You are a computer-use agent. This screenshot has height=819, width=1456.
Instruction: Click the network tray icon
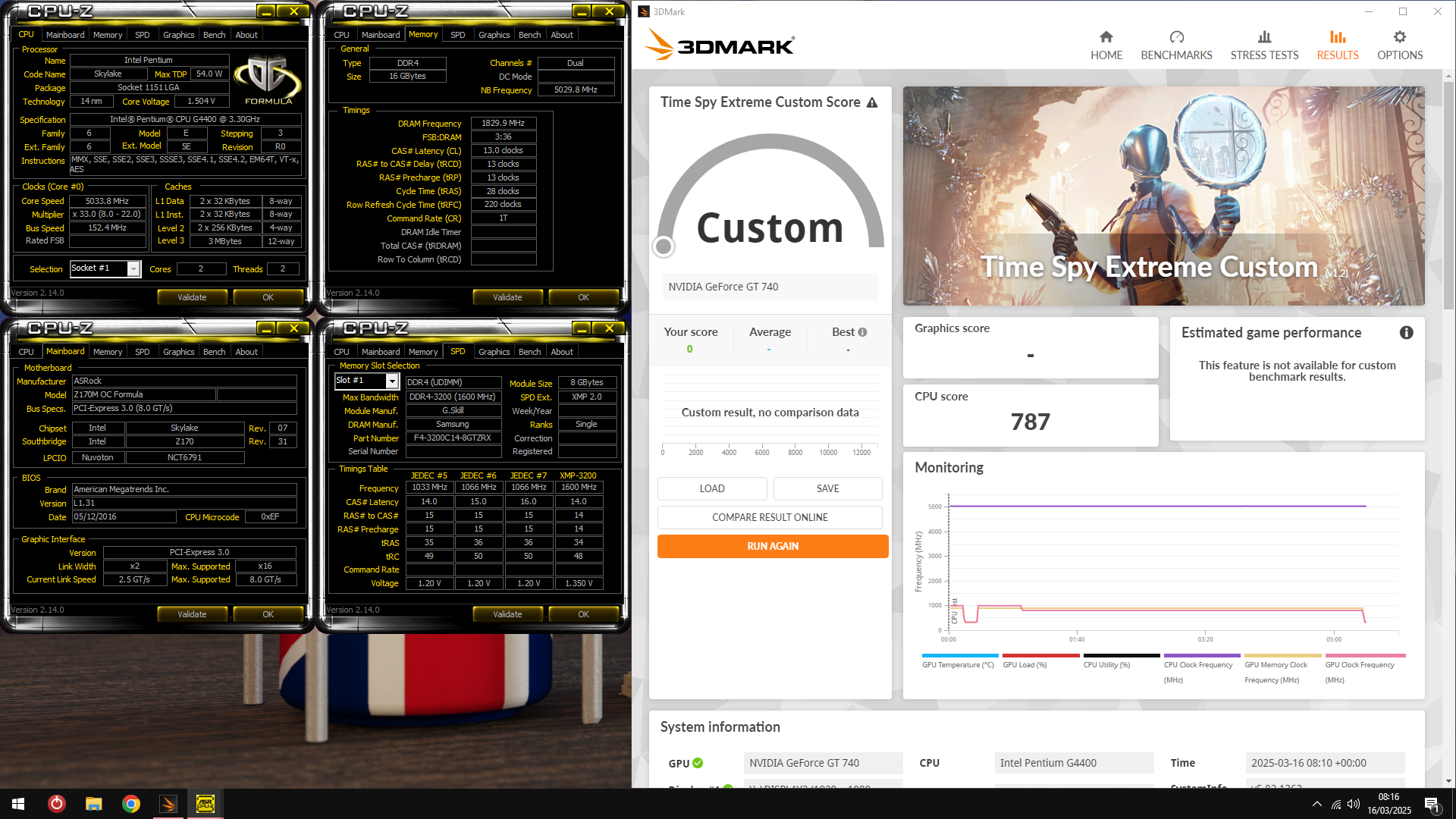click(x=1336, y=804)
